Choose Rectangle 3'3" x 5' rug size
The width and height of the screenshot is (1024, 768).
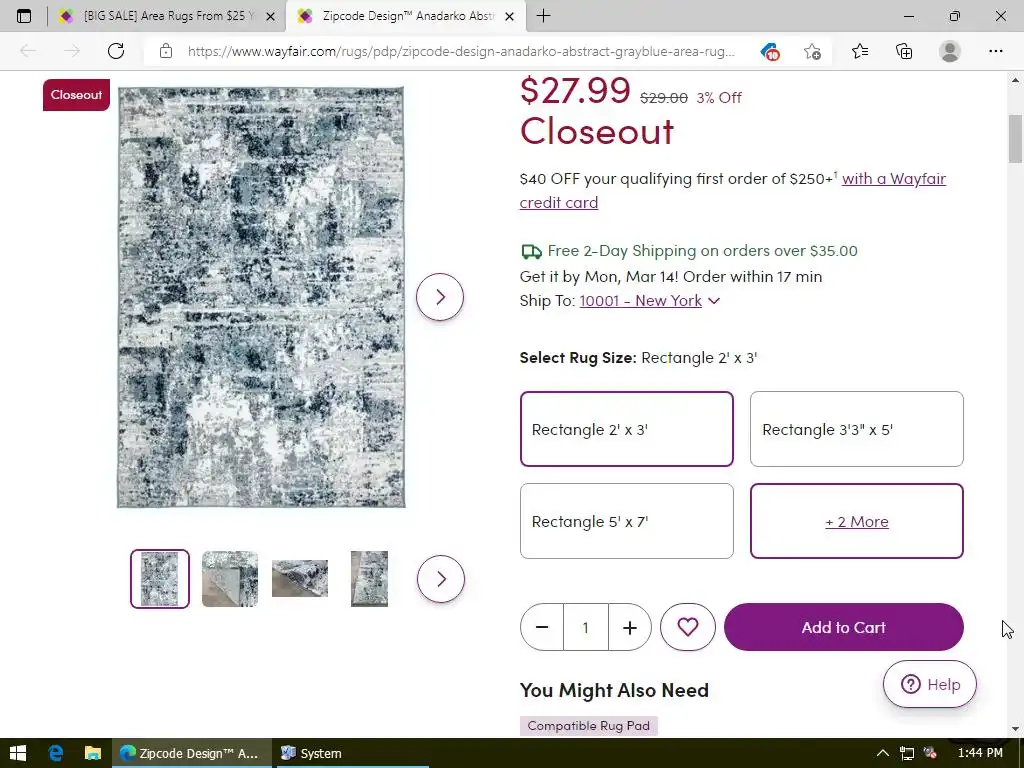tap(856, 429)
